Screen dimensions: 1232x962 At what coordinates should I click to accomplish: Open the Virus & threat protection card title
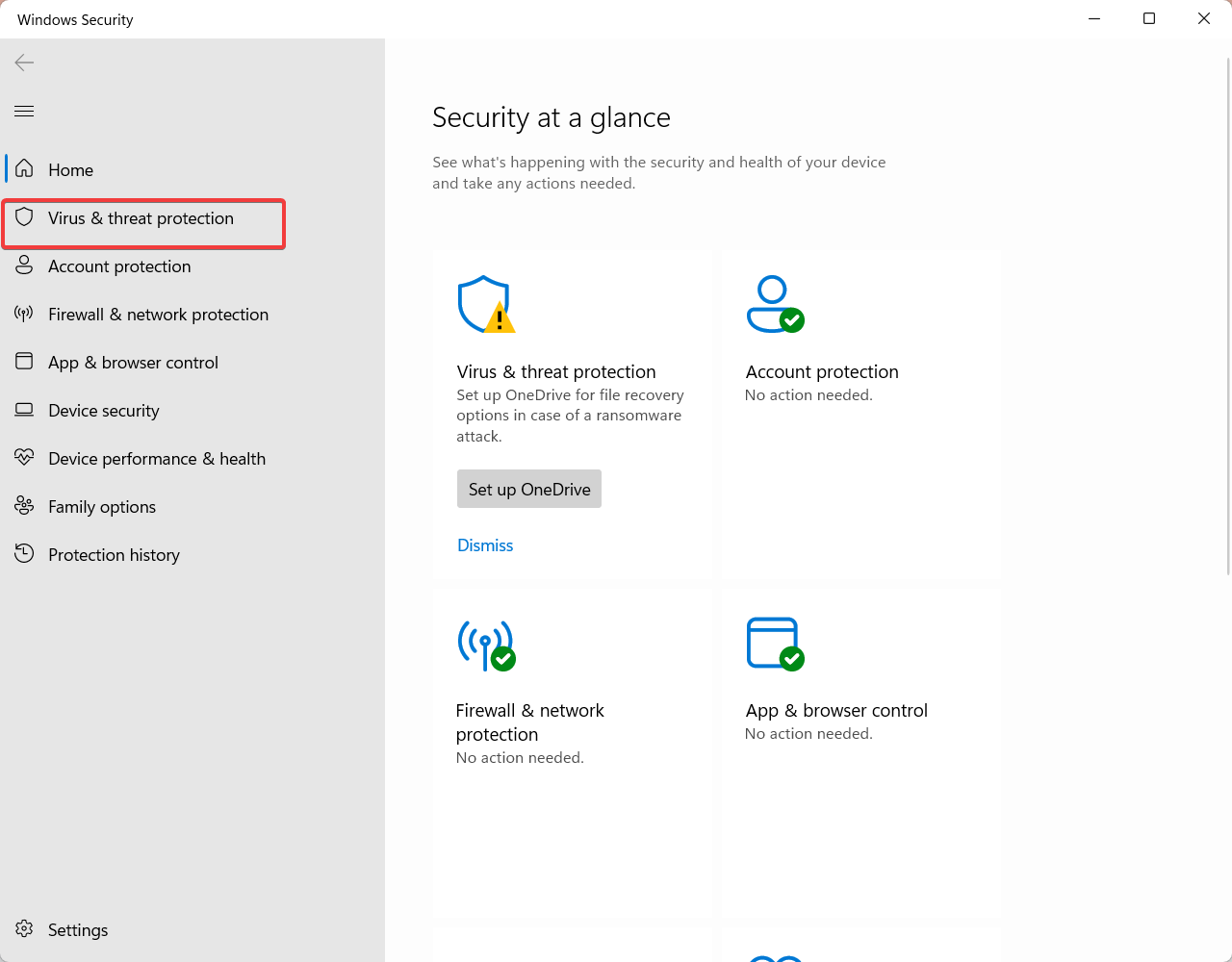[x=556, y=371]
